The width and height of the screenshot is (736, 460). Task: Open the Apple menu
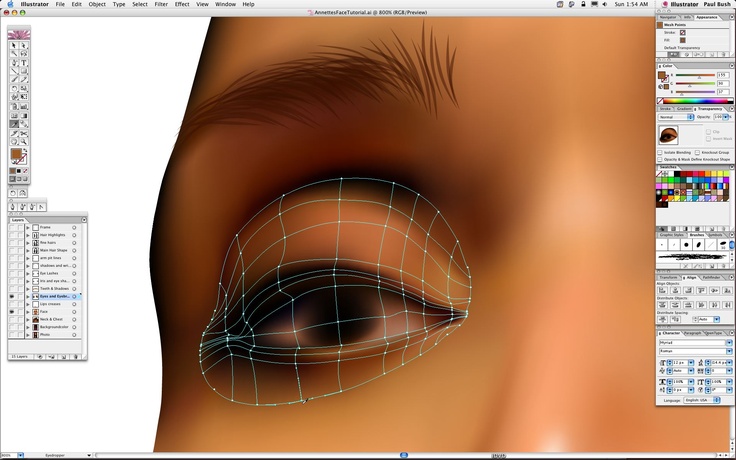(10, 4)
